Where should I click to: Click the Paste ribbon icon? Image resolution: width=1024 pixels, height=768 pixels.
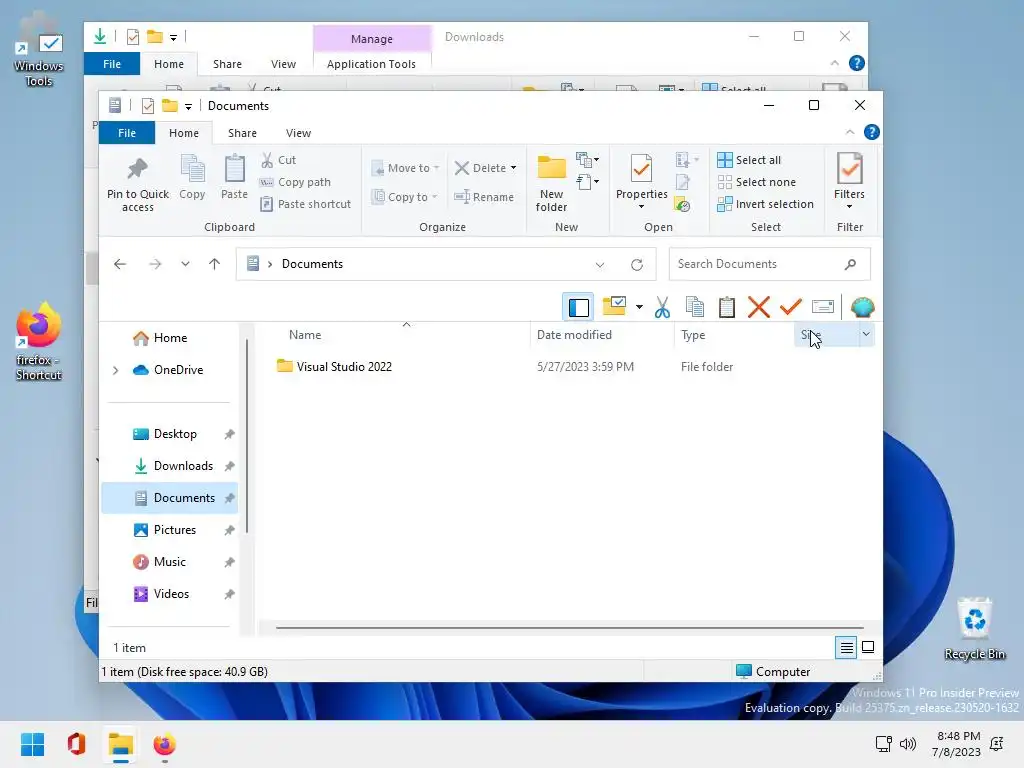(234, 170)
